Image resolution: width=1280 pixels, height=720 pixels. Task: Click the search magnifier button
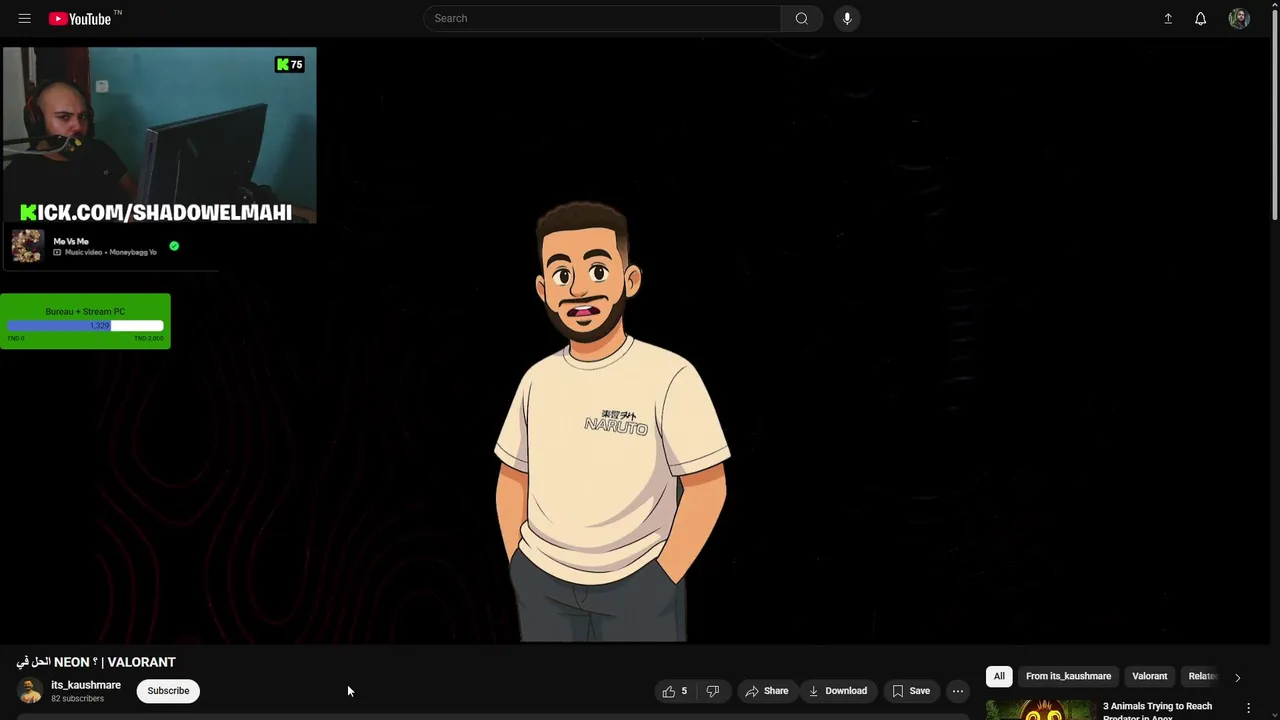[802, 18]
